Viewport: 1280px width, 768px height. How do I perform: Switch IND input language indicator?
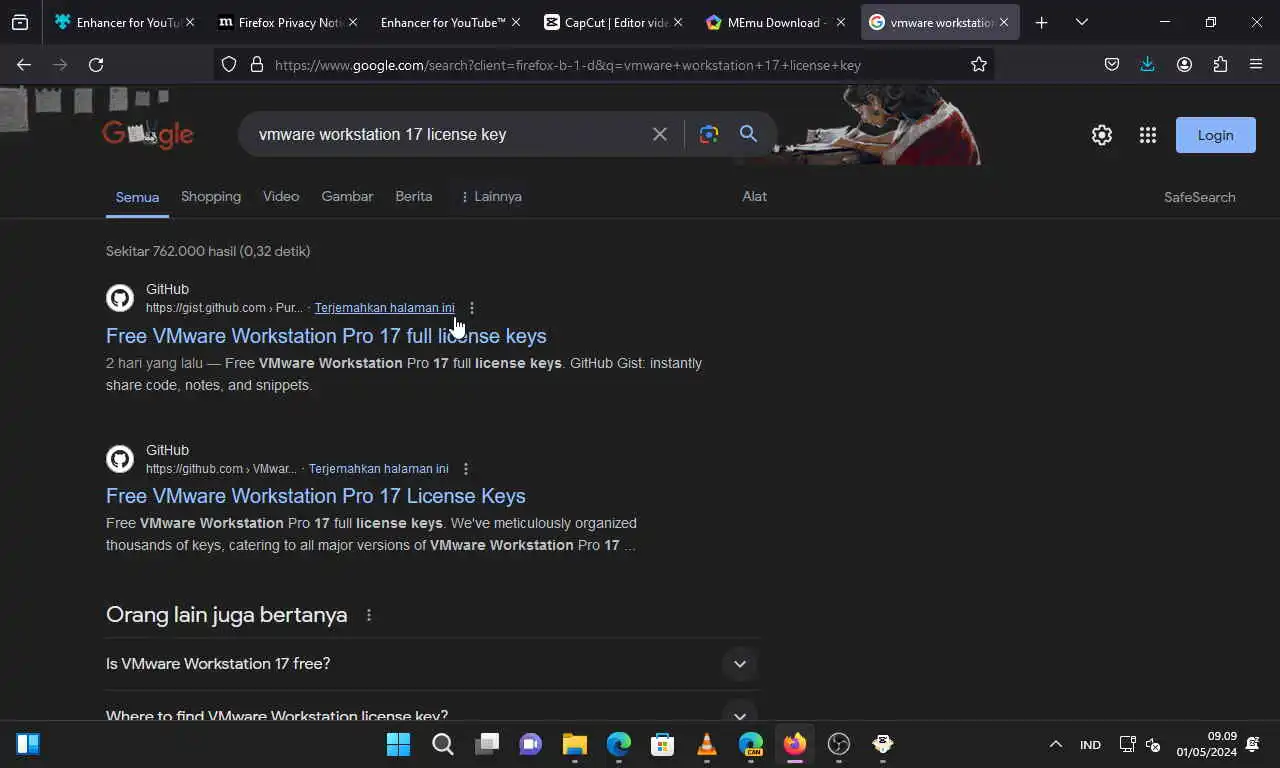pos(1090,745)
